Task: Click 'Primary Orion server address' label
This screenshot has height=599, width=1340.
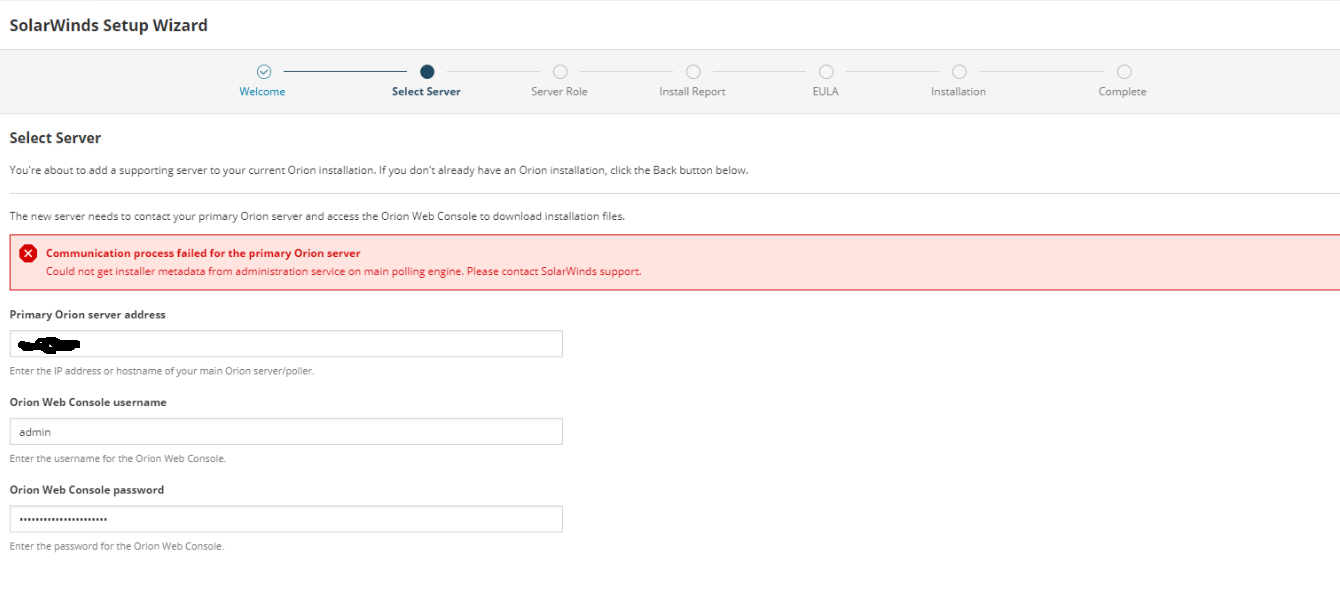Action: (x=88, y=314)
